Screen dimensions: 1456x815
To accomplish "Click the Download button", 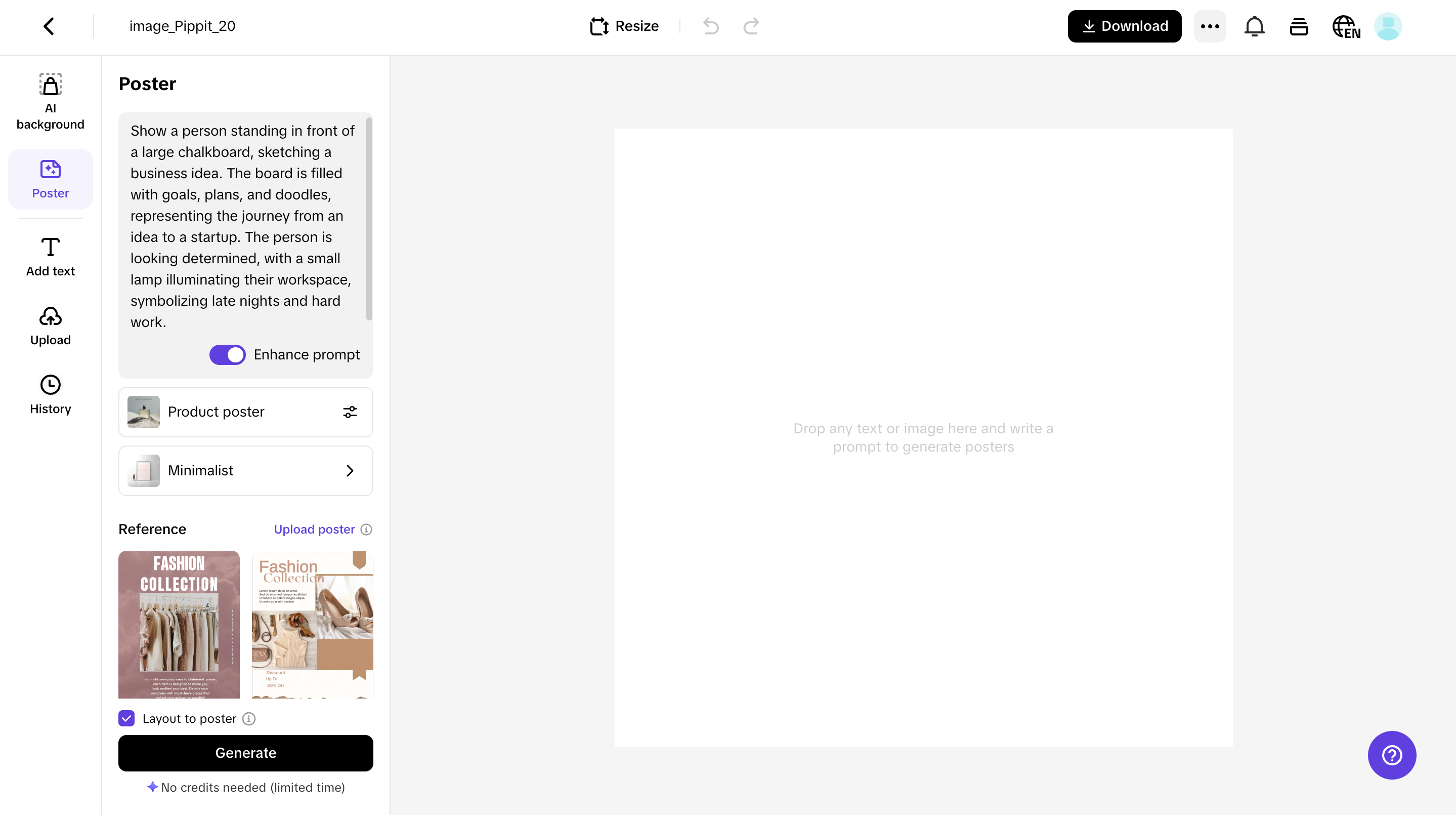I will click(1124, 25).
